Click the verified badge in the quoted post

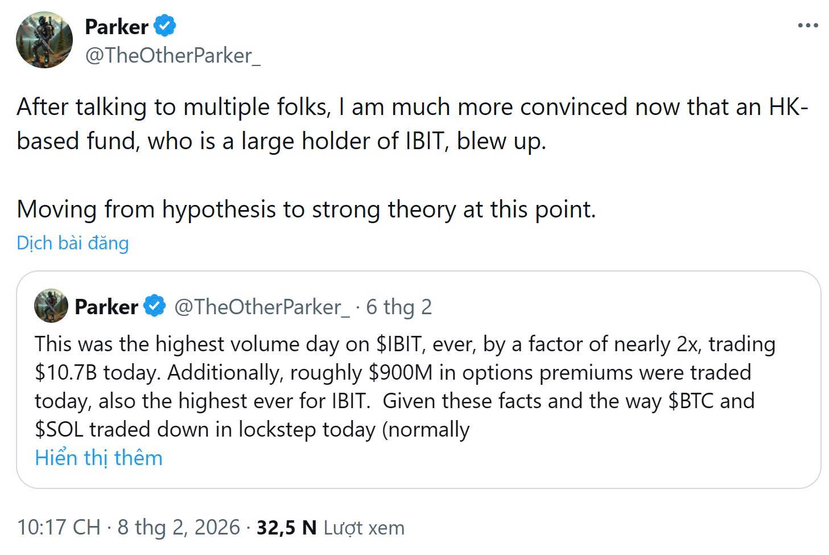(154, 306)
